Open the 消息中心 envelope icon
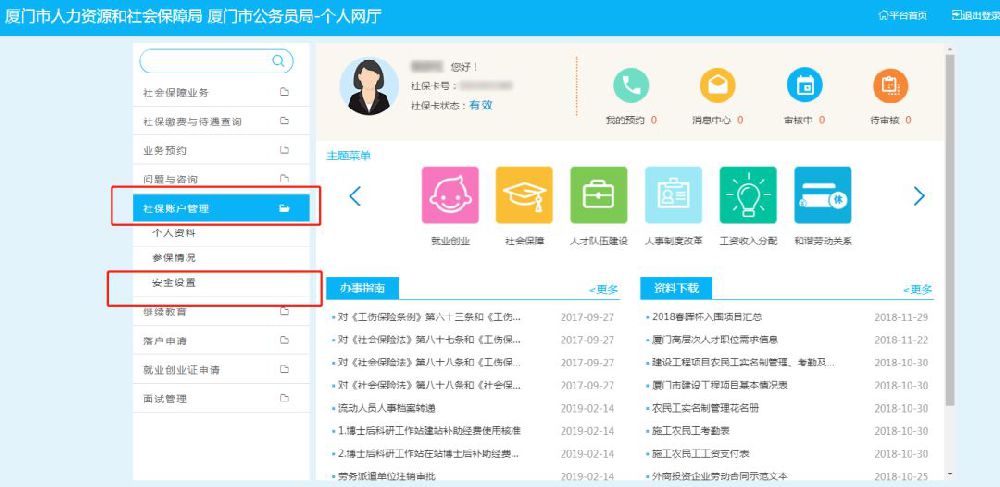 point(717,87)
